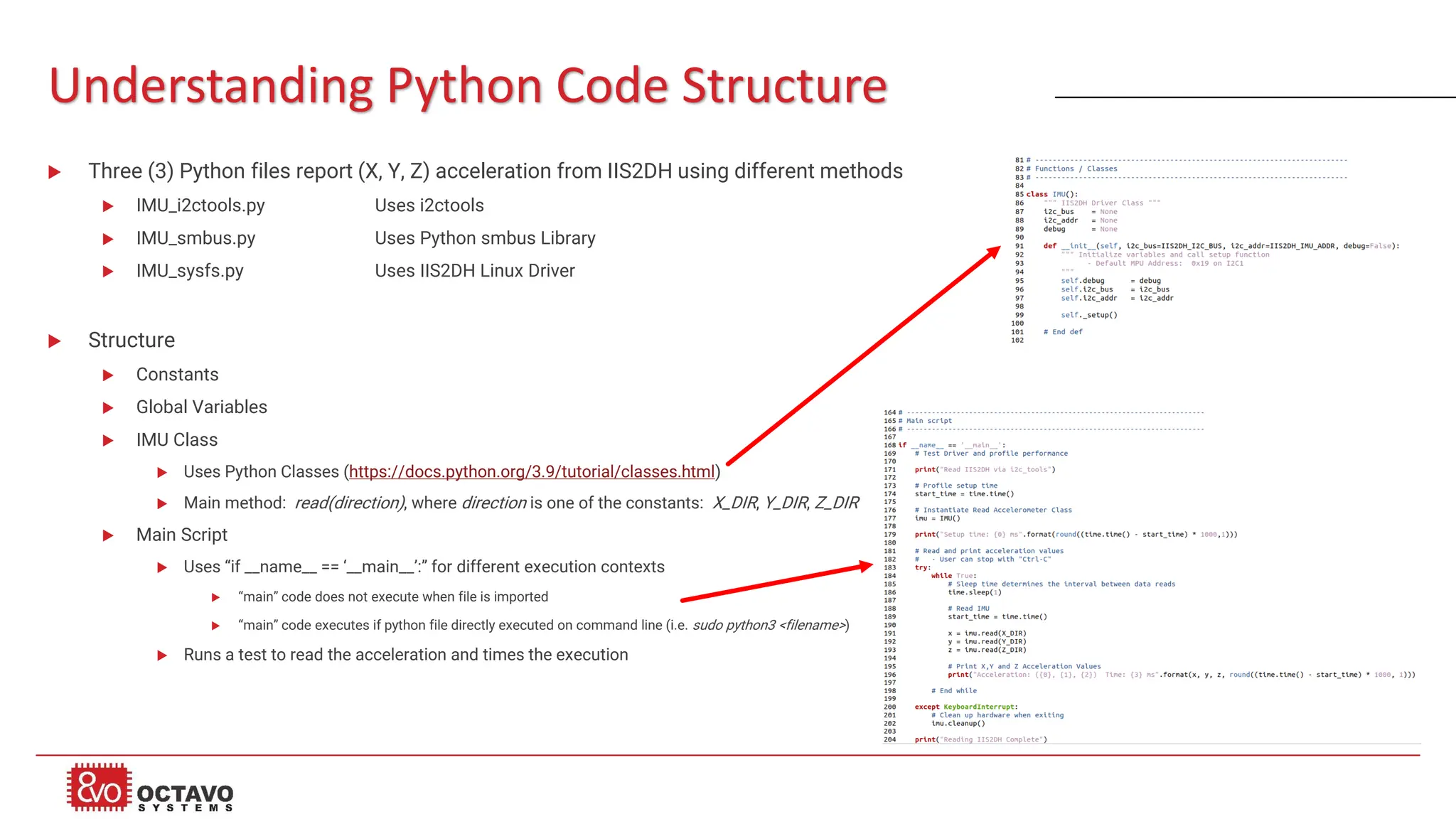Screen dimensions: 1456x819
Task: Click the red arrowhead pointing to main script code
Action: tap(864, 567)
